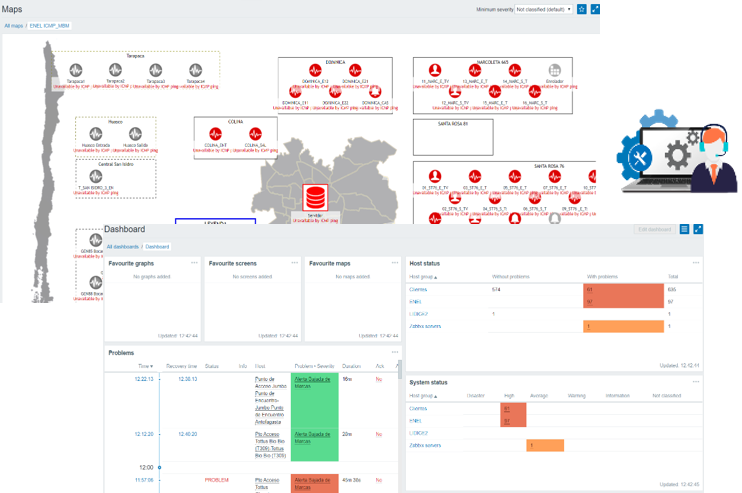Open Zabbix servers in Host status
This screenshot has height=493, width=742.
pos(425,326)
